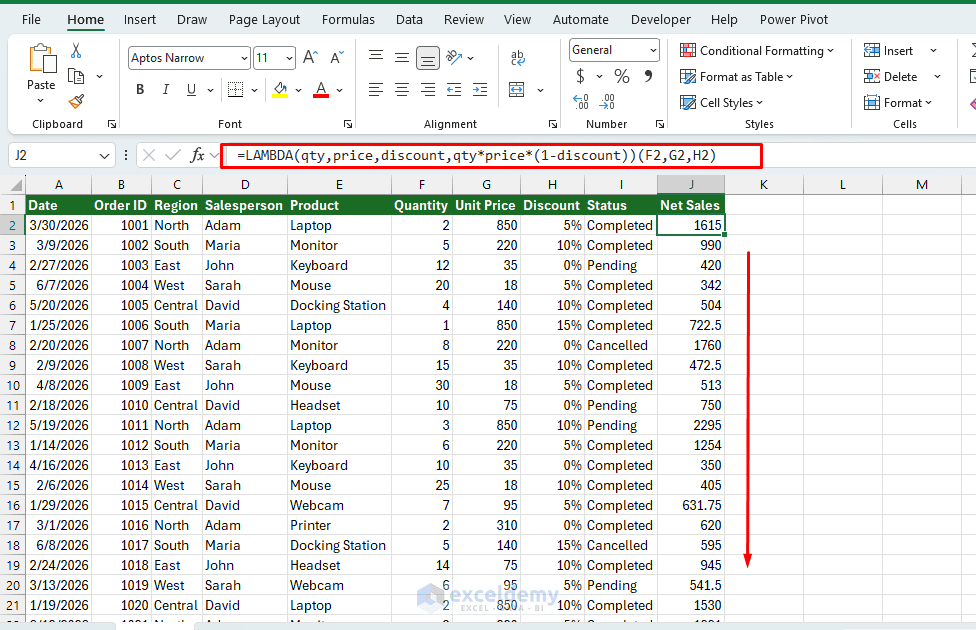Screen dimensions: 976x630
Task: Open font color dropdown arrow
Action: click(339, 90)
